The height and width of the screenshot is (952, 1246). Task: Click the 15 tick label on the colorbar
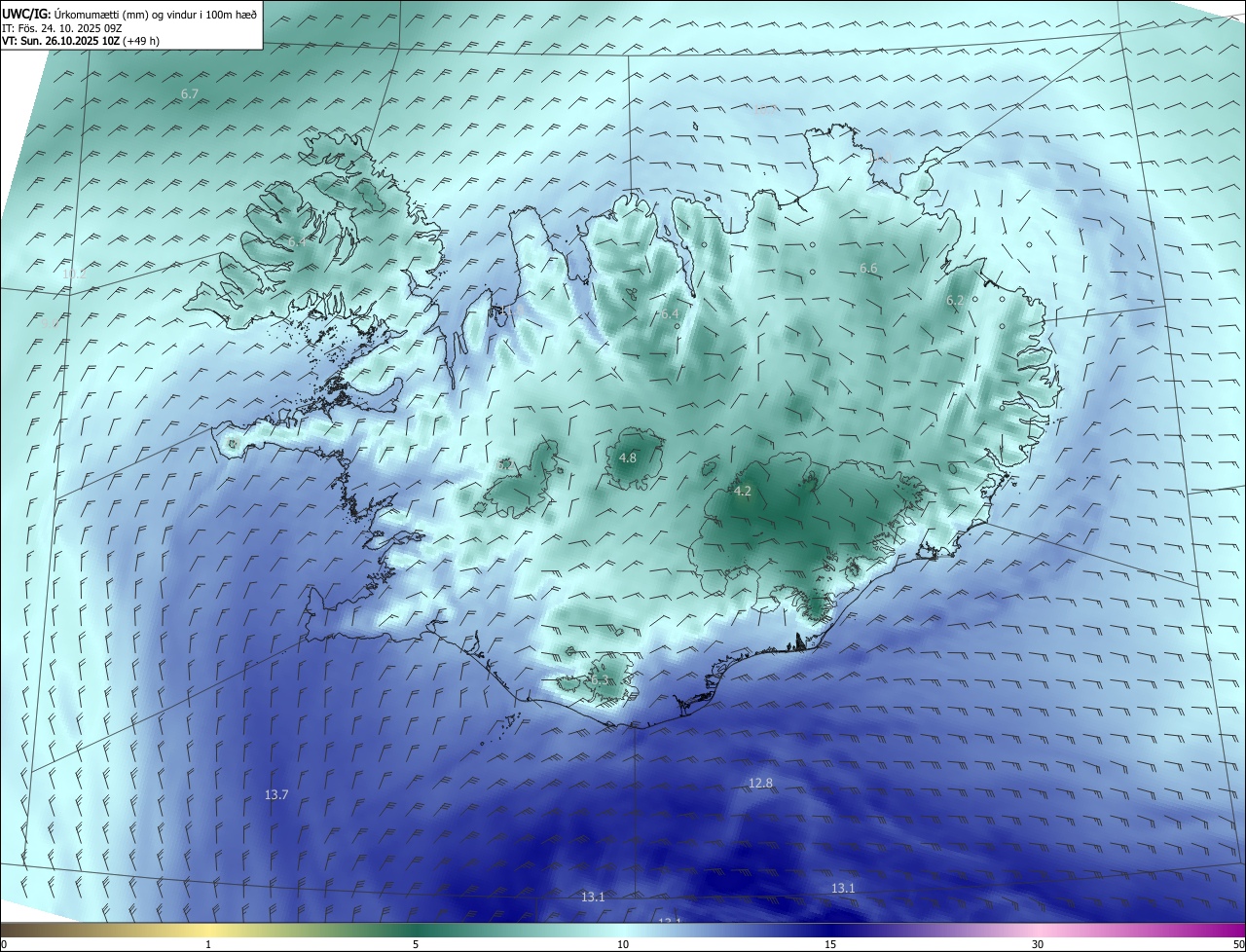click(x=830, y=944)
